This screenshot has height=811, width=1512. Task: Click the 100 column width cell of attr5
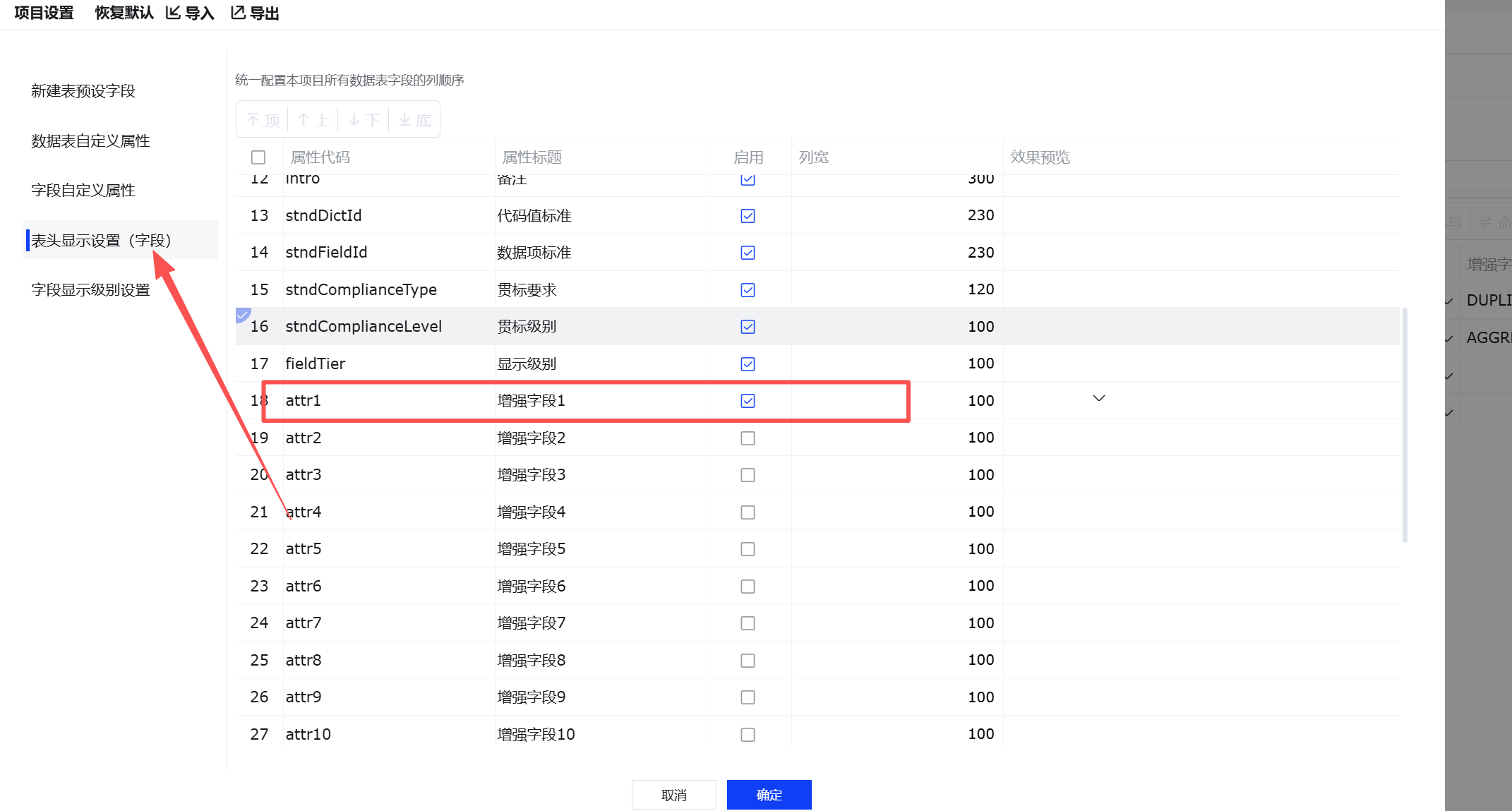tap(980, 549)
